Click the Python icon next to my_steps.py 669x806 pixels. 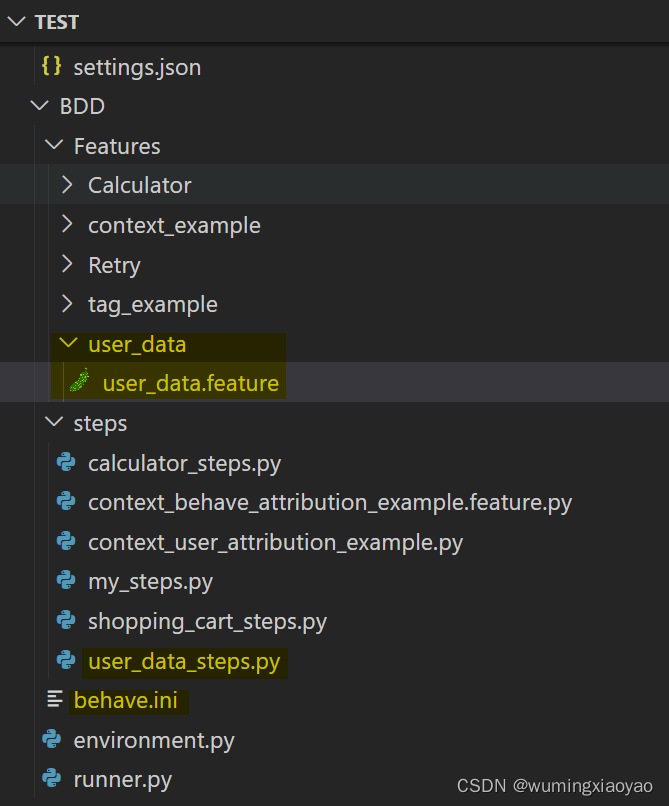[x=65, y=581]
